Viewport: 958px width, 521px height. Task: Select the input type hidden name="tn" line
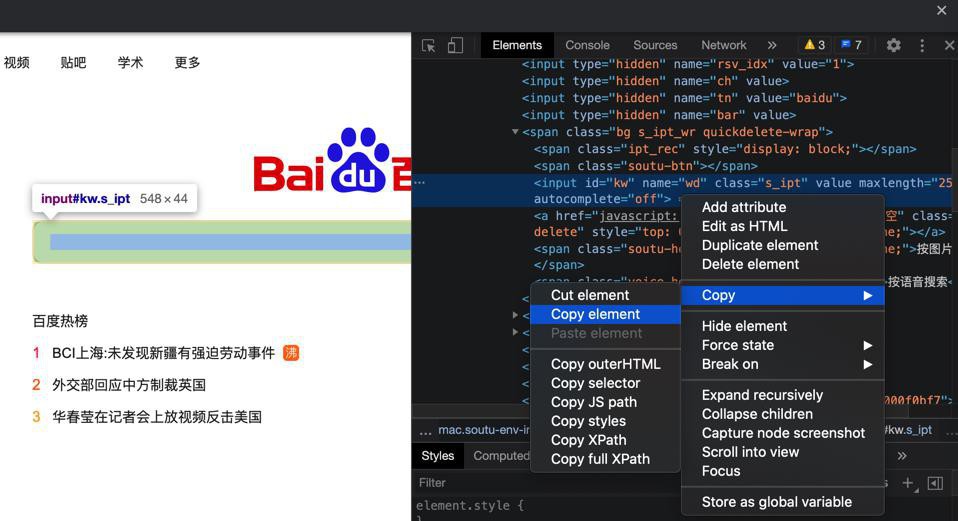pos(684,98)
